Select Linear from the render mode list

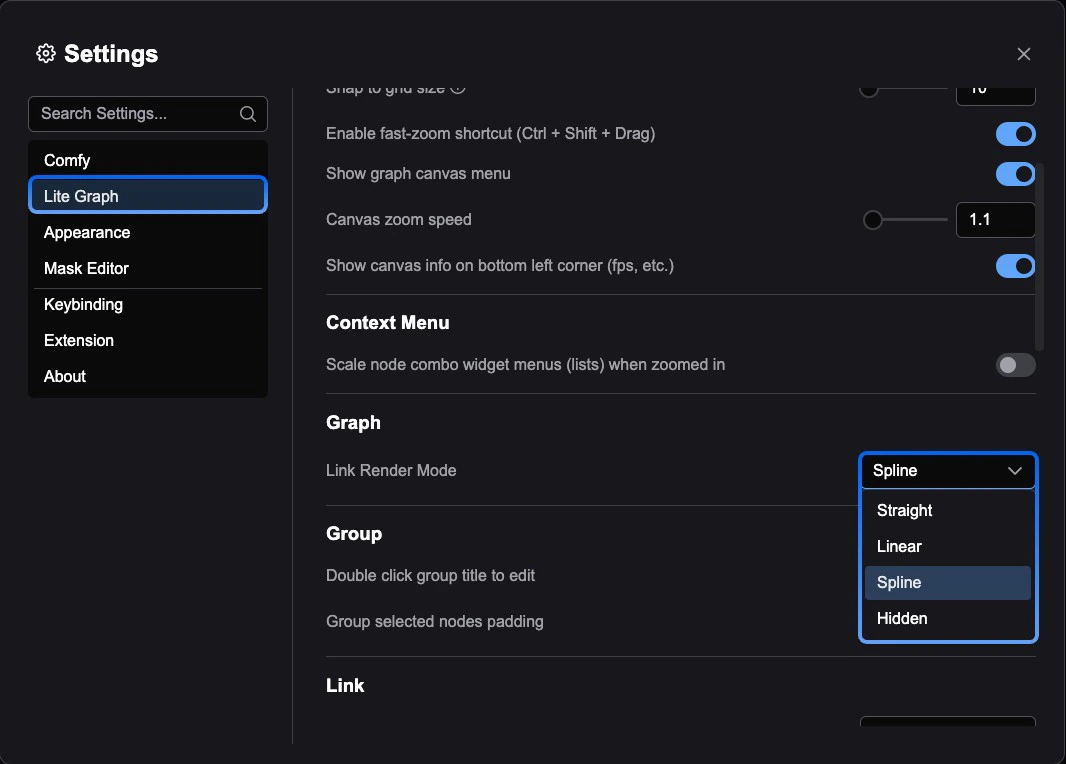(x=899, y=546)
